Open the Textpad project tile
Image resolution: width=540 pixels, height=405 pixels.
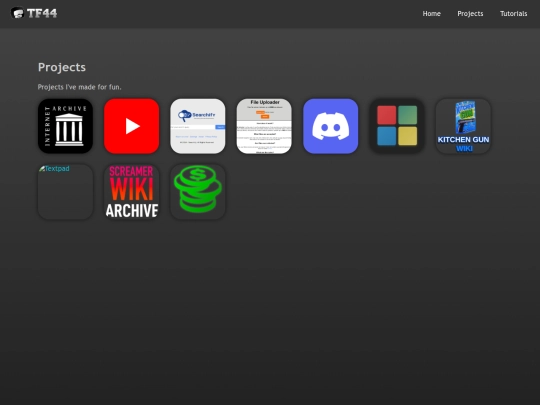coord(65,191)
